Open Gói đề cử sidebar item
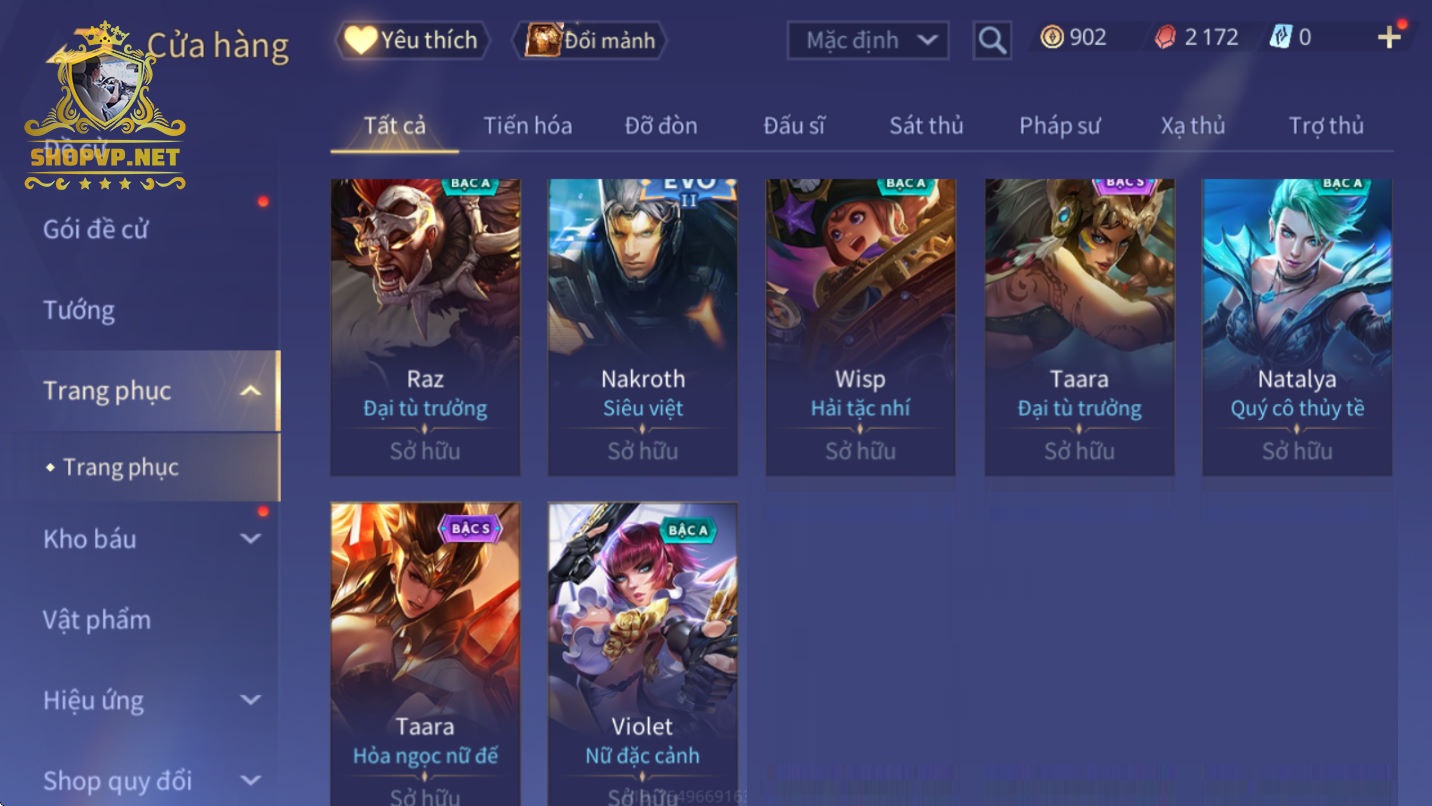 (x=95, y=229)
